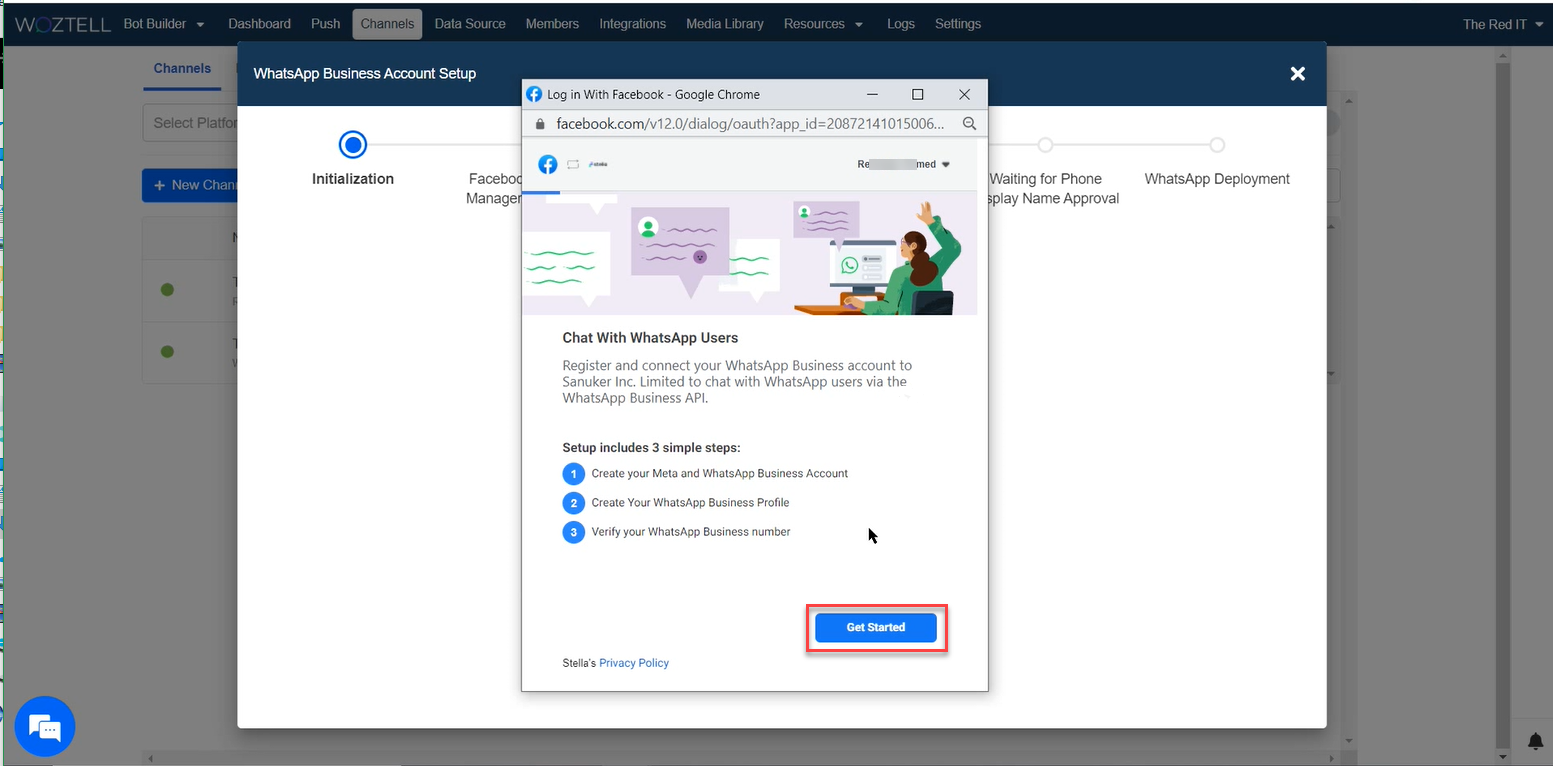
Task: Click the notification bell icon
Action: (1535, 741)
